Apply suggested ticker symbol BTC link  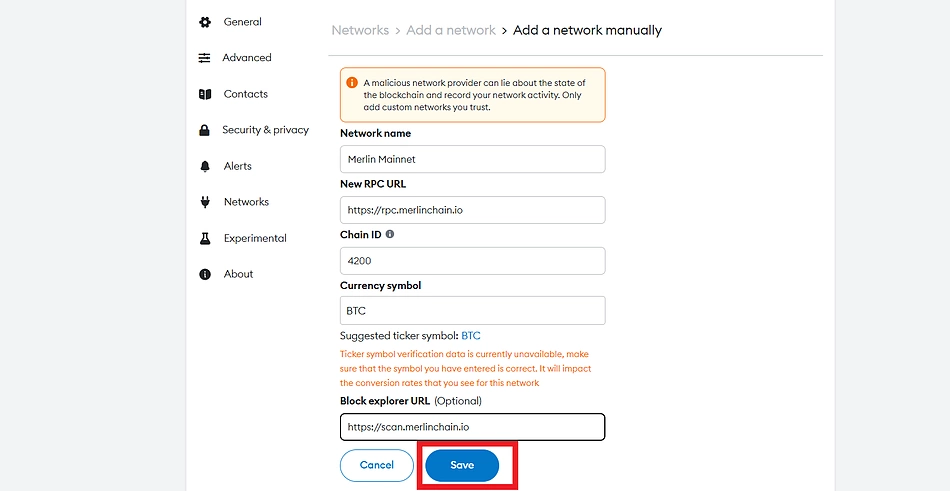(x=471, y=336)
